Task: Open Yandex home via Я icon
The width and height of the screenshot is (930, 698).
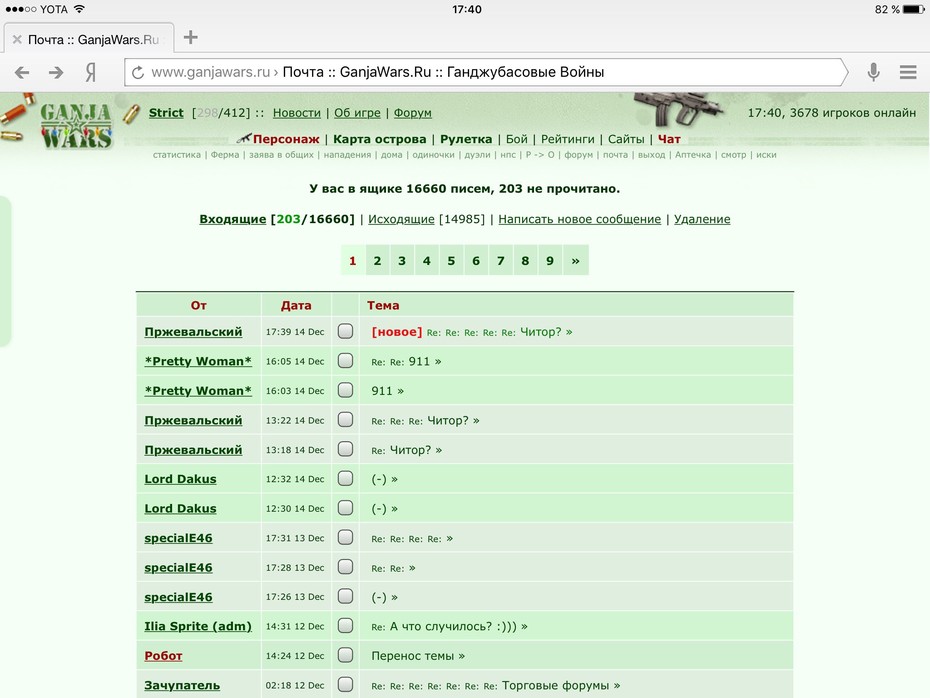Action: point(90,72)
